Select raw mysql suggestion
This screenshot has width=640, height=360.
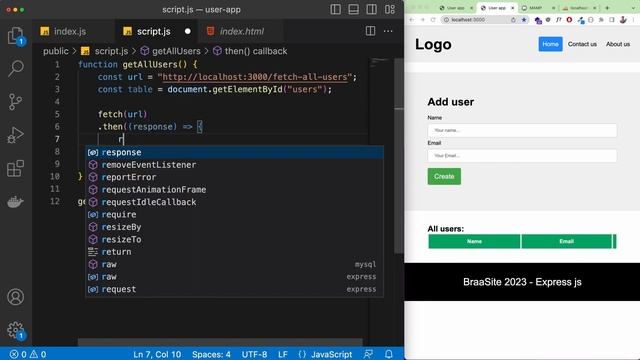(234, 264)
